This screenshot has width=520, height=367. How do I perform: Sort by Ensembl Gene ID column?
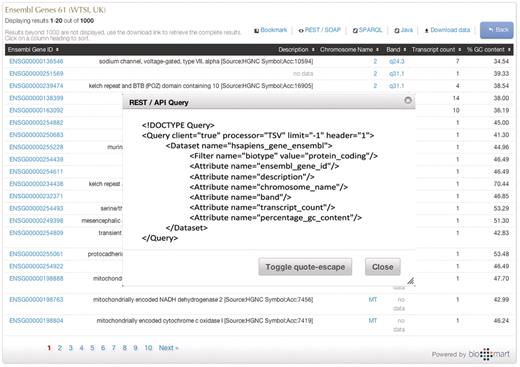tap(33, 50)
